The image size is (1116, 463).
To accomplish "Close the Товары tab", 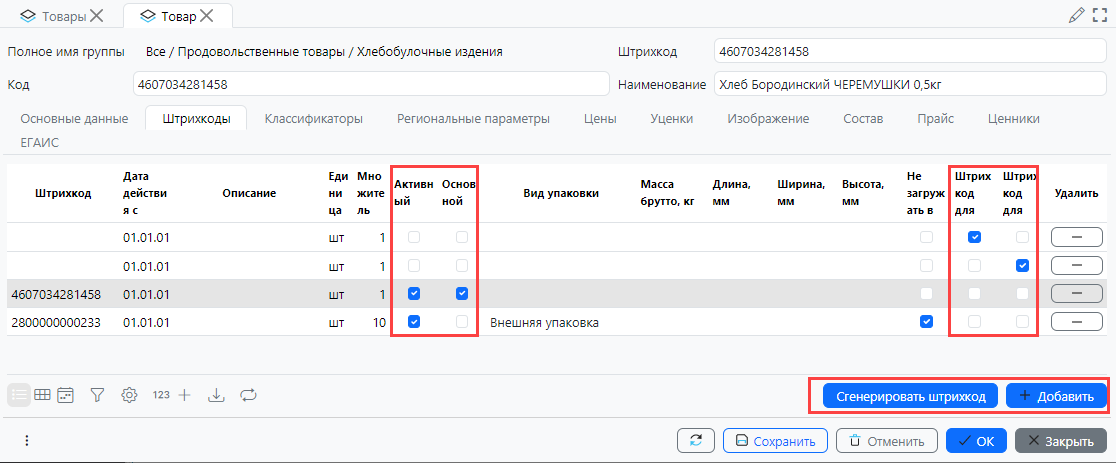I will 96,15.
